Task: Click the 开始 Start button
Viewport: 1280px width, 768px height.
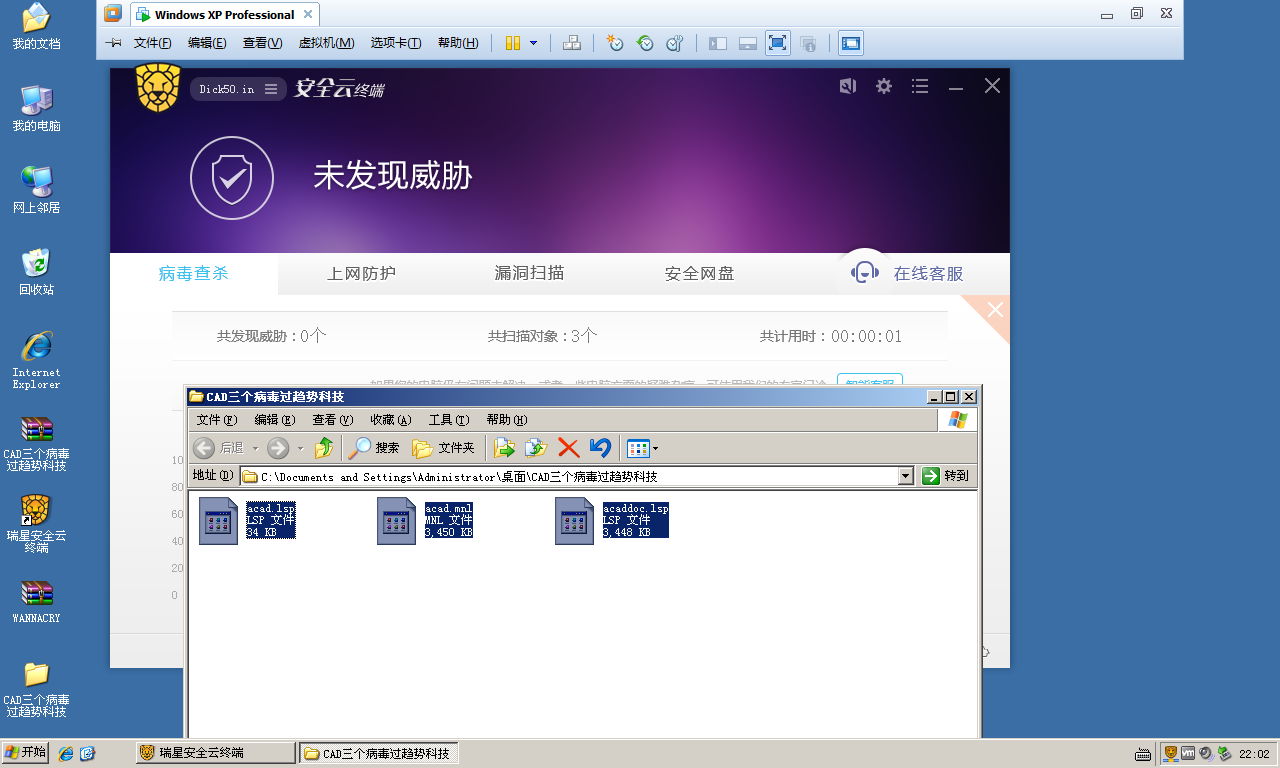Action: (x=26, y=753)
